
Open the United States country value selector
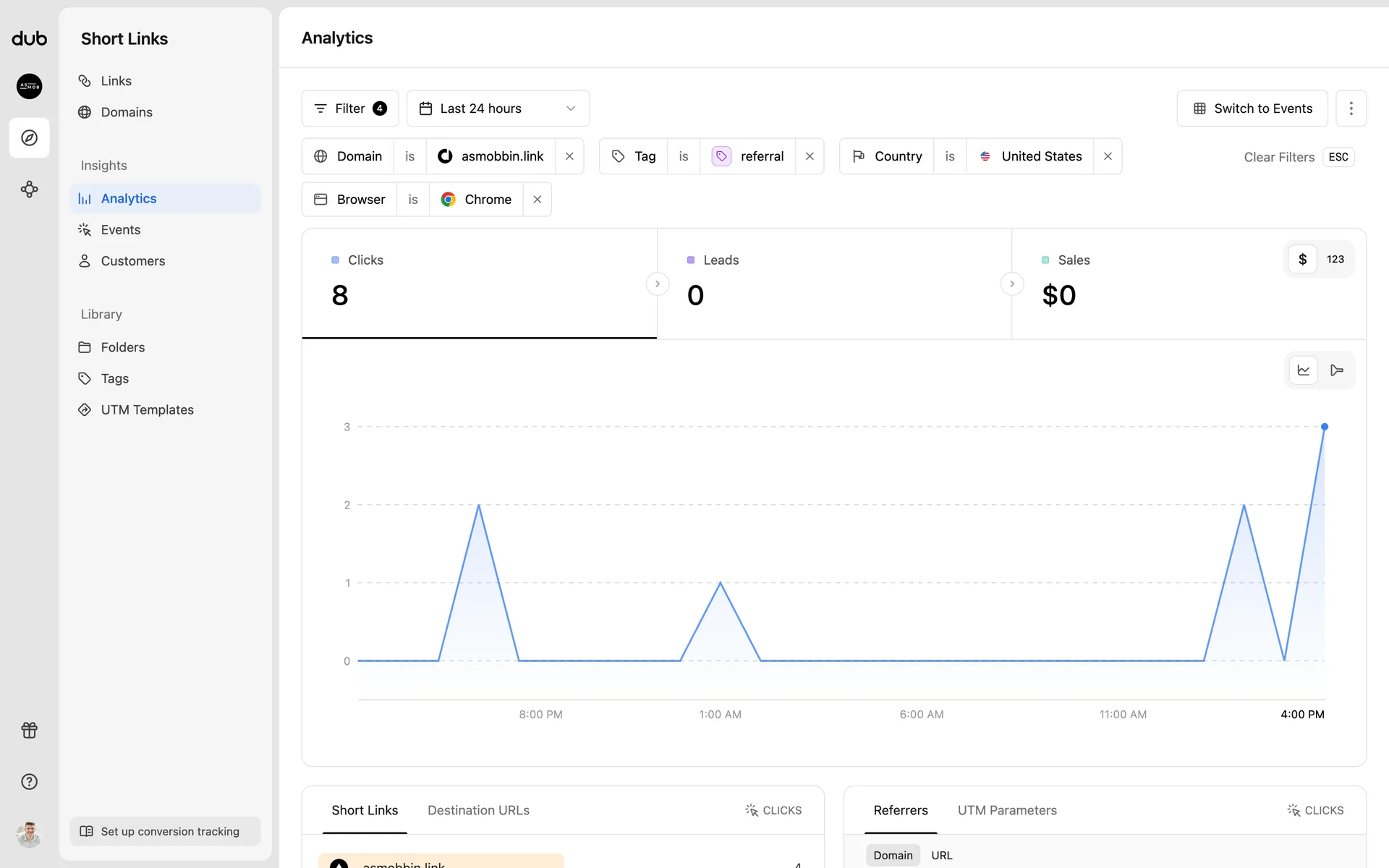click(x=1030, y=156)
